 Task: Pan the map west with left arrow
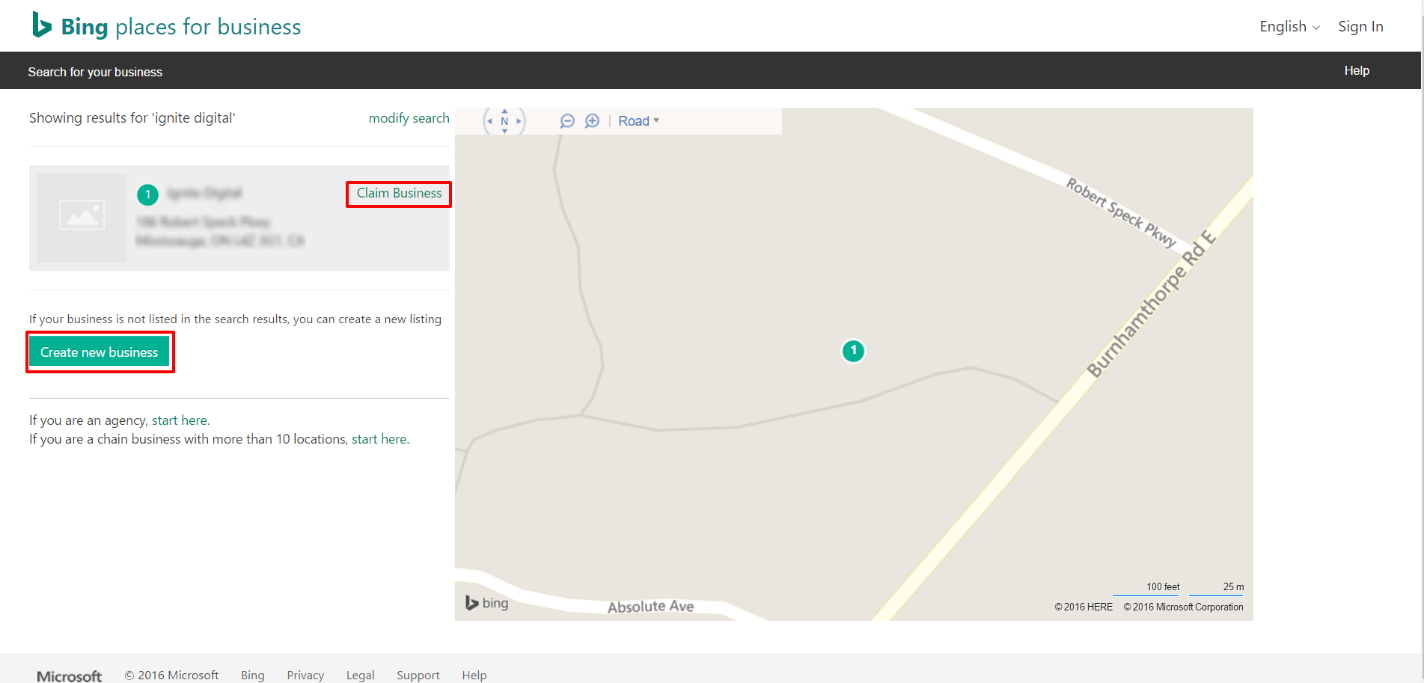(489, 121)
